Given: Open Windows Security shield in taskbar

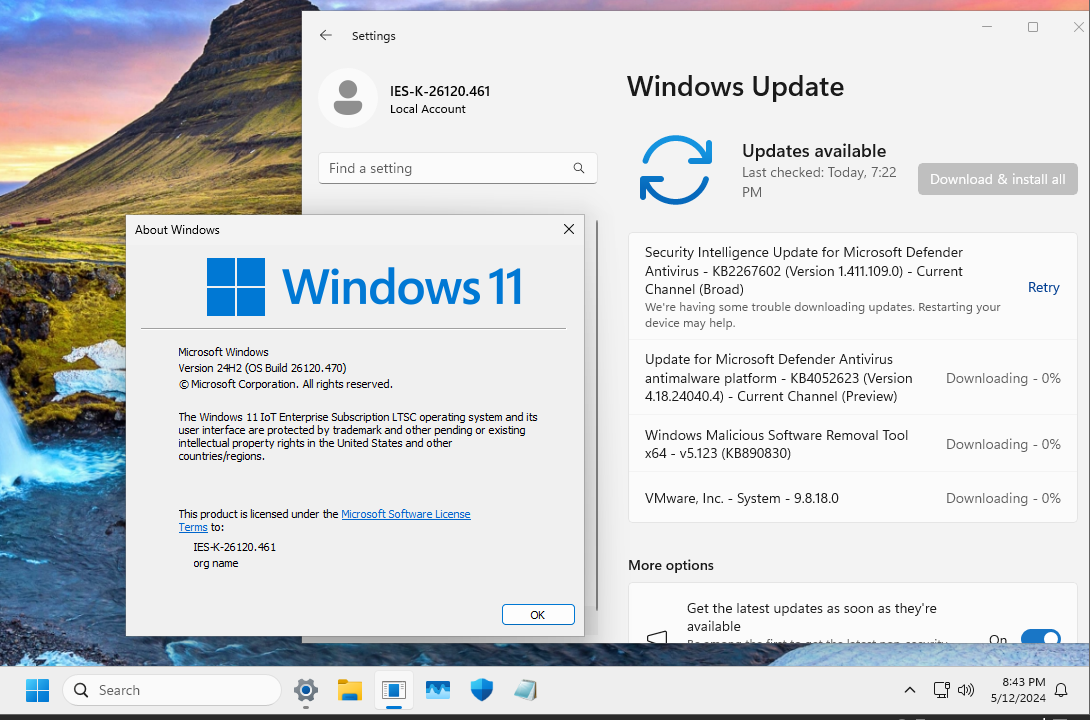Looking at the screenshot, I should tap(481, 690).
